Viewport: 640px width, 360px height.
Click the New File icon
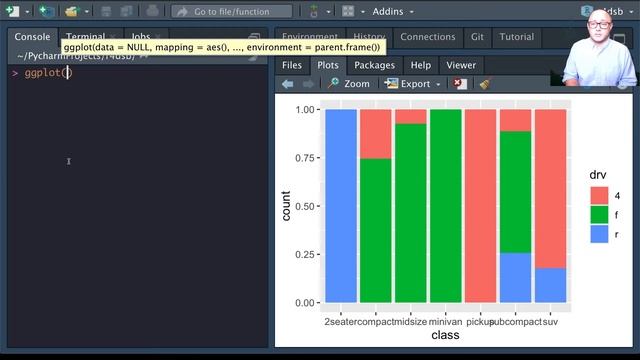(12, 11)
